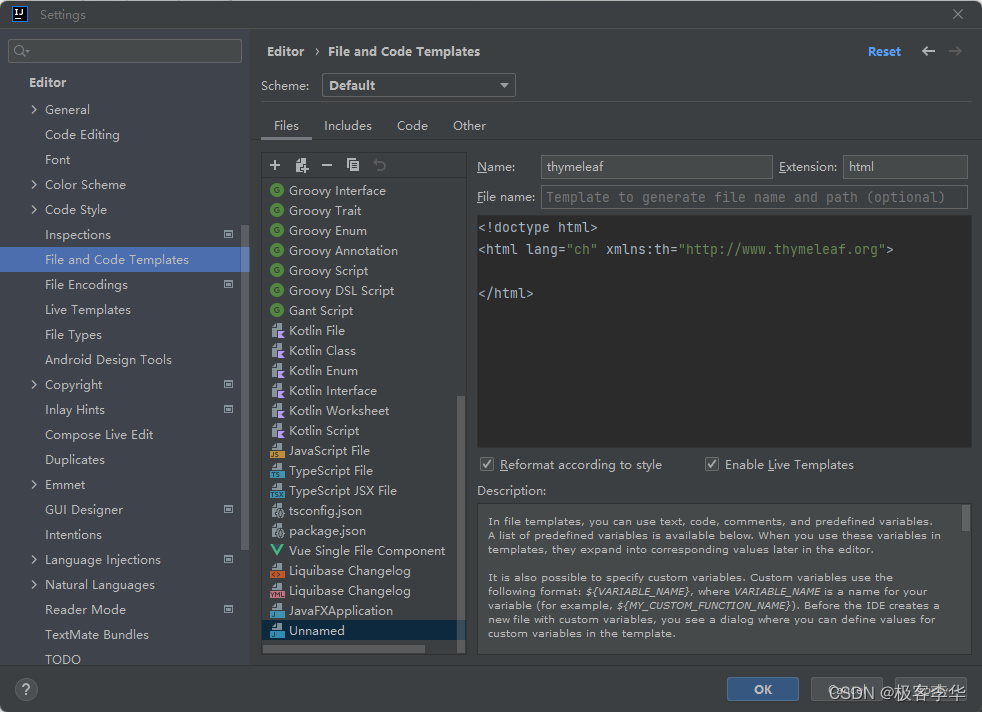The height and width of the screenshot is (712, 982).
Task: Click the Editor breadcrumb
Action: click(286, 51)
